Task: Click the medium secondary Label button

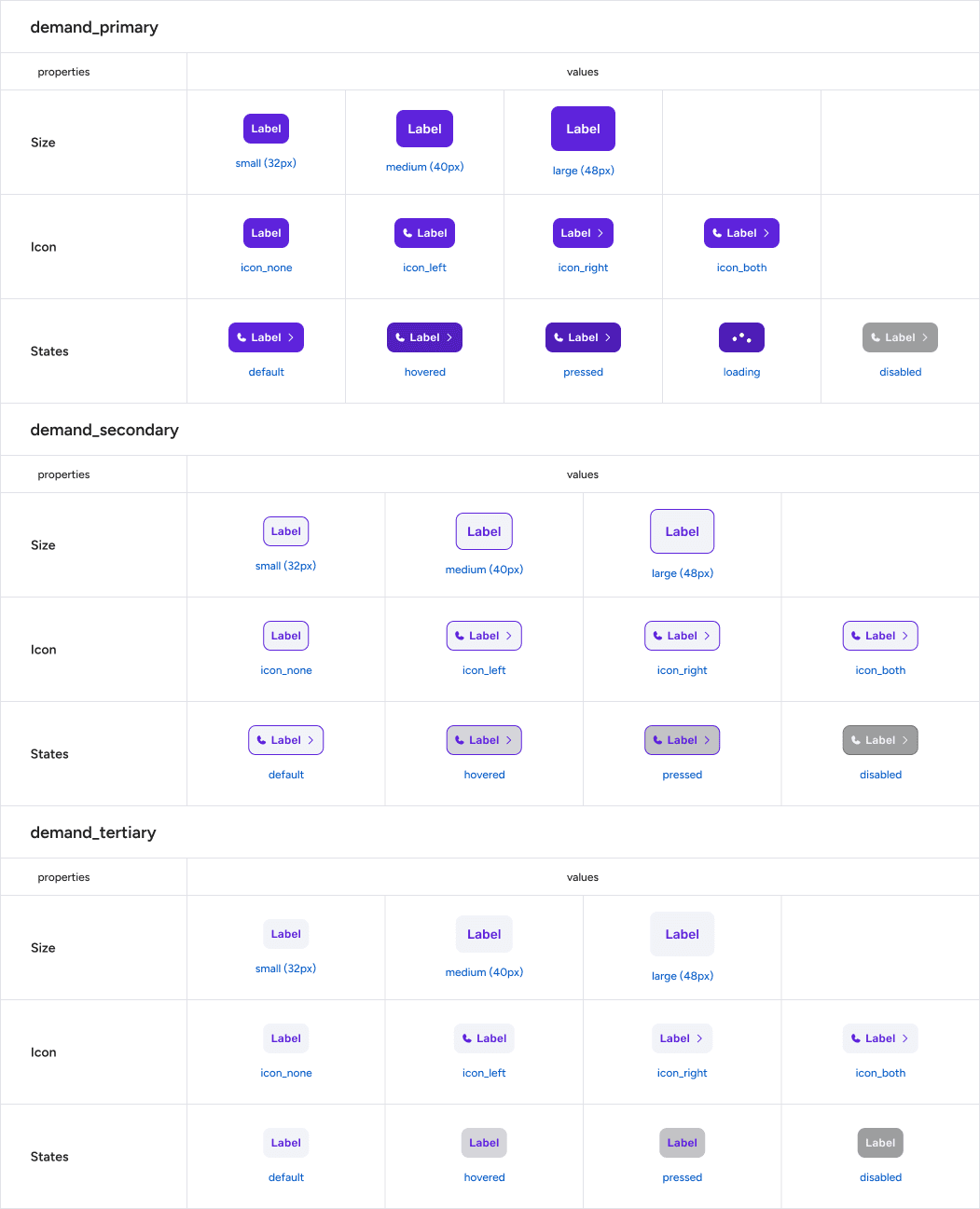Action: [x=484, y=531]
